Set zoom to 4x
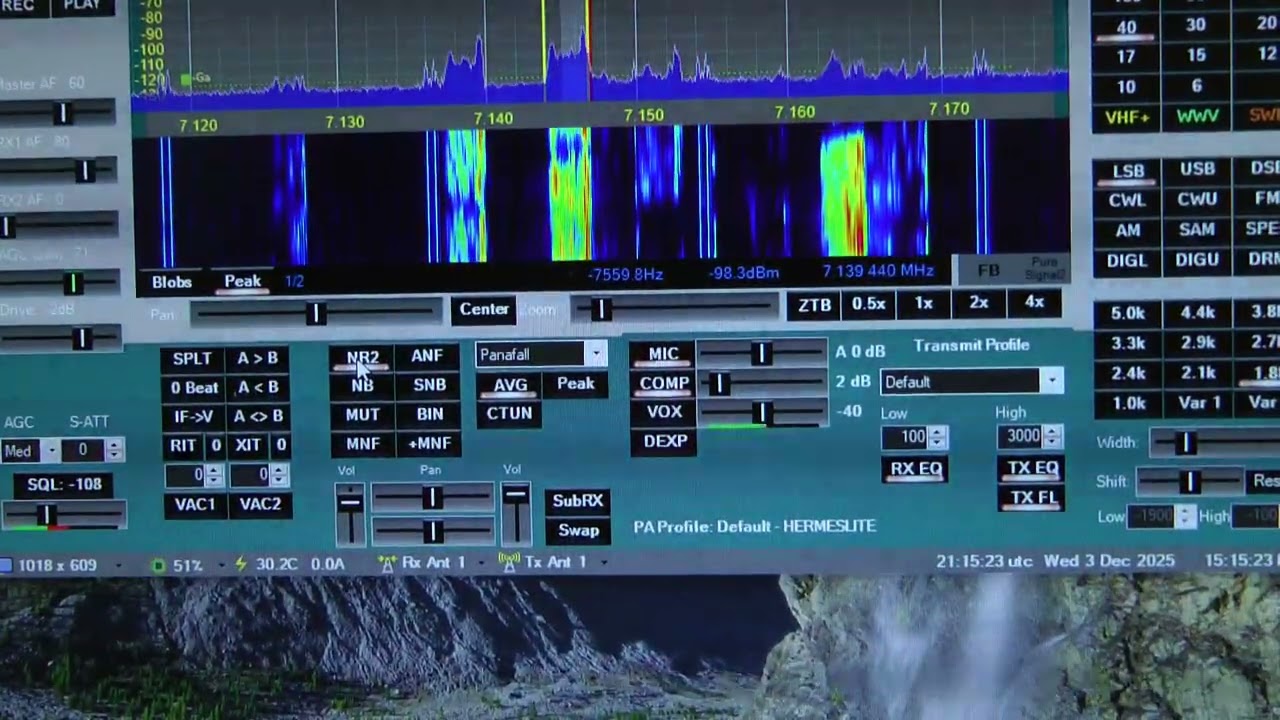1280x720 pixels. [x=1034, y=302]
